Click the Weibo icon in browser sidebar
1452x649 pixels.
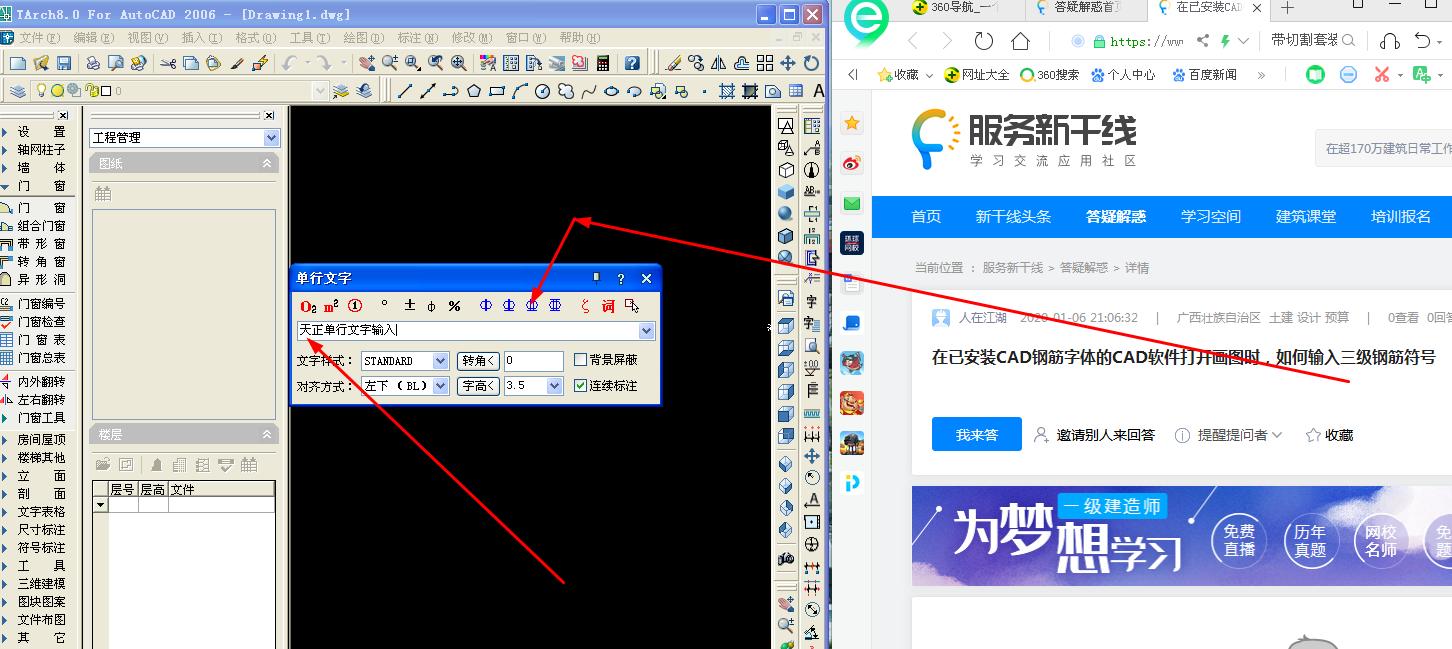pos(852,163)
